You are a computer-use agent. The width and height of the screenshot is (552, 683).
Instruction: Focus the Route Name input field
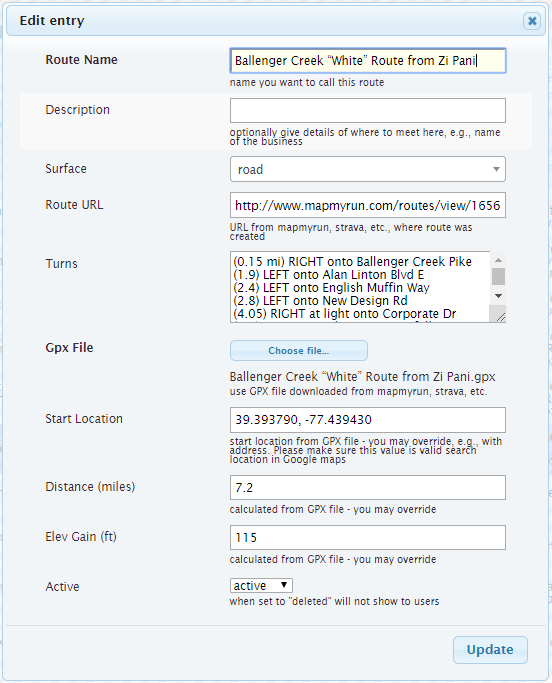tap(368, 61)
